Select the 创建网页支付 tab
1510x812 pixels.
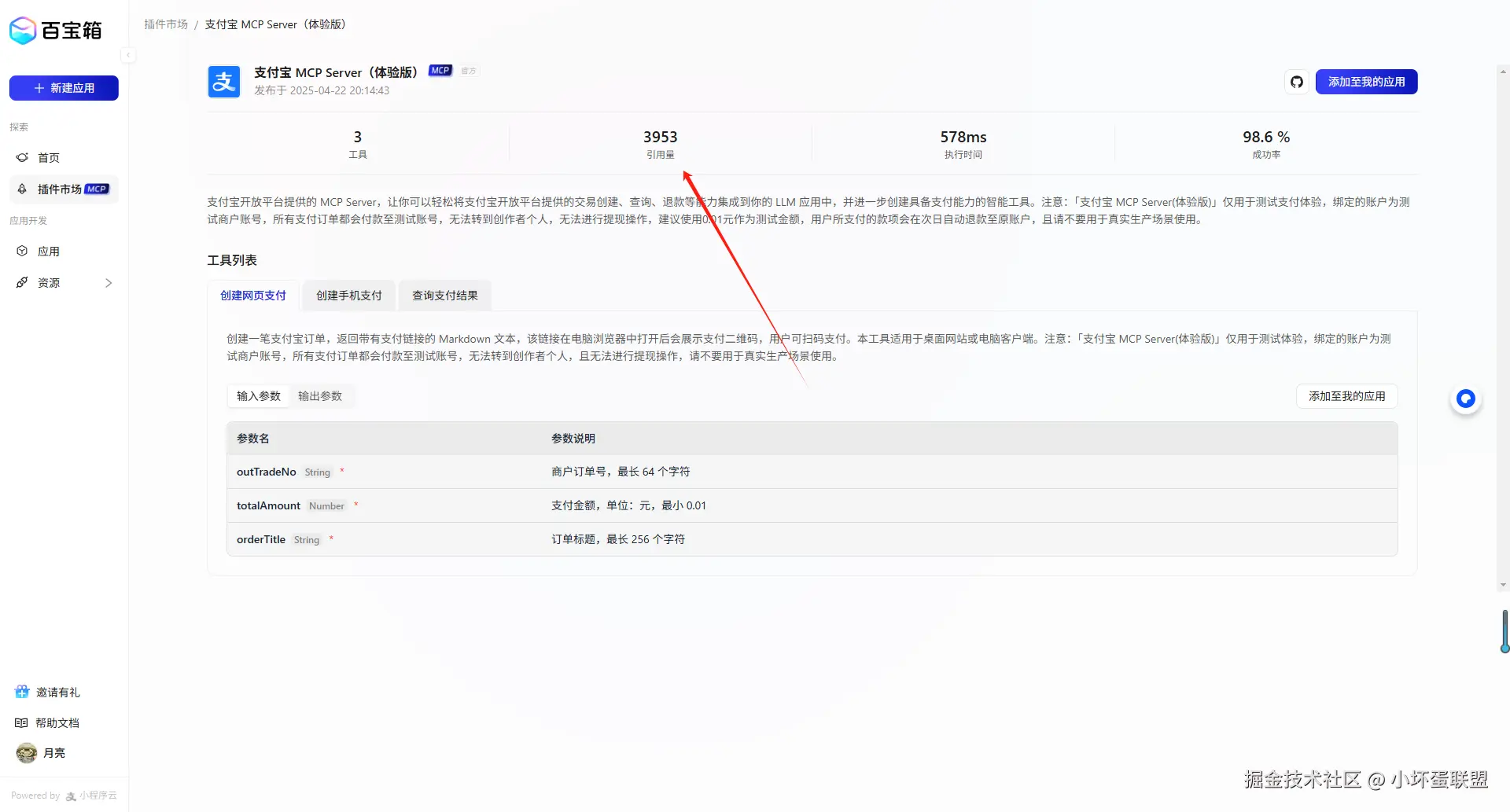pos(253,296)
